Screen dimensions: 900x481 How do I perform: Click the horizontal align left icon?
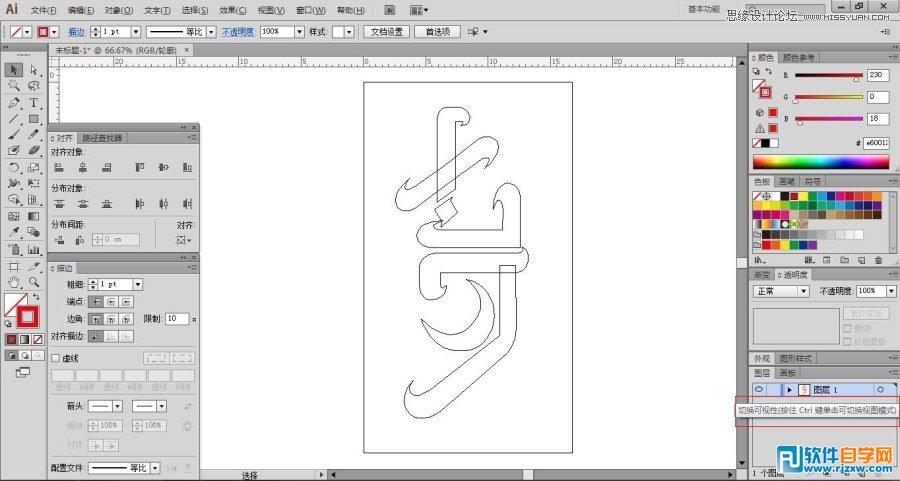click(59, 167)
